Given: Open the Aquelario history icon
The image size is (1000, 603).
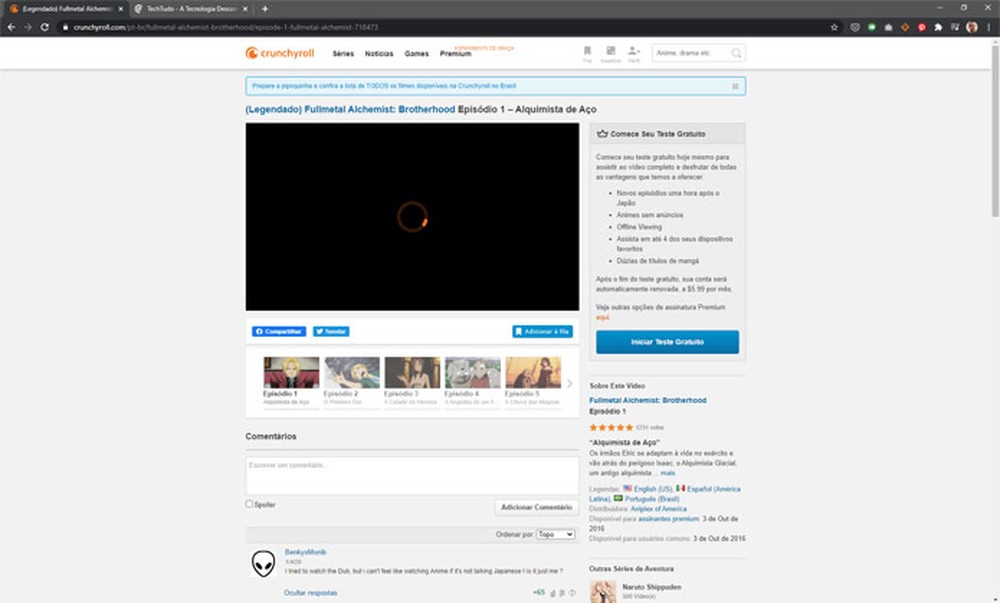Looking at the screenshot, I should point(610,50).
